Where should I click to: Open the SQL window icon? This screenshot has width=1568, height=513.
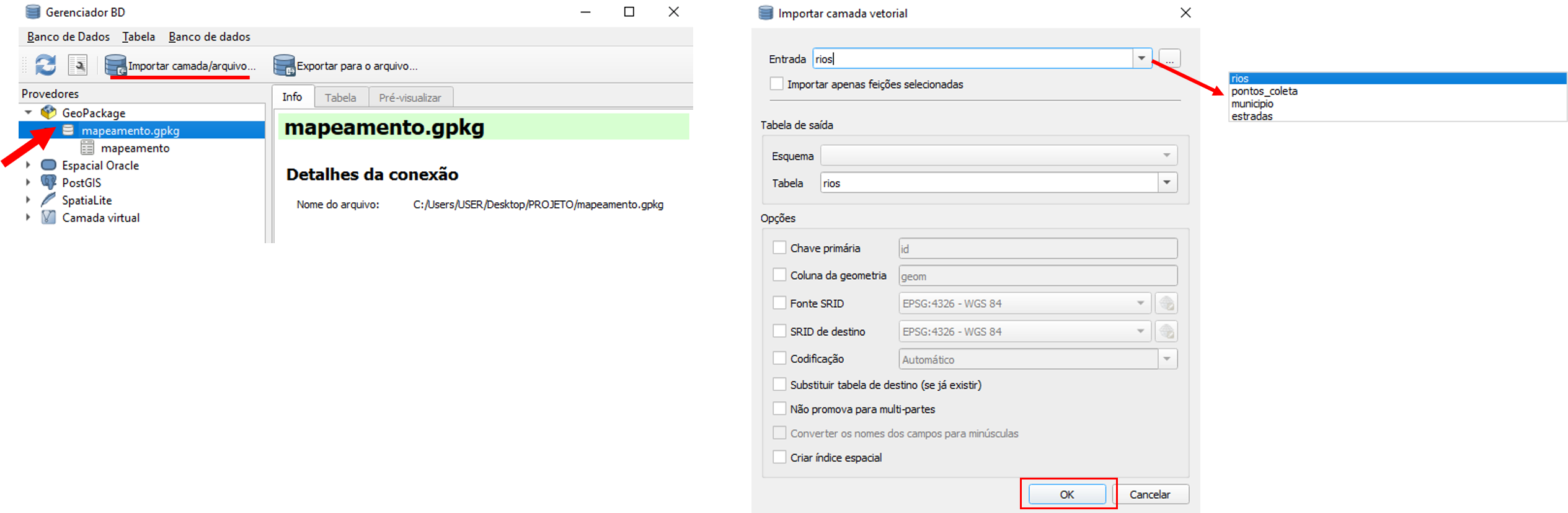78,65
